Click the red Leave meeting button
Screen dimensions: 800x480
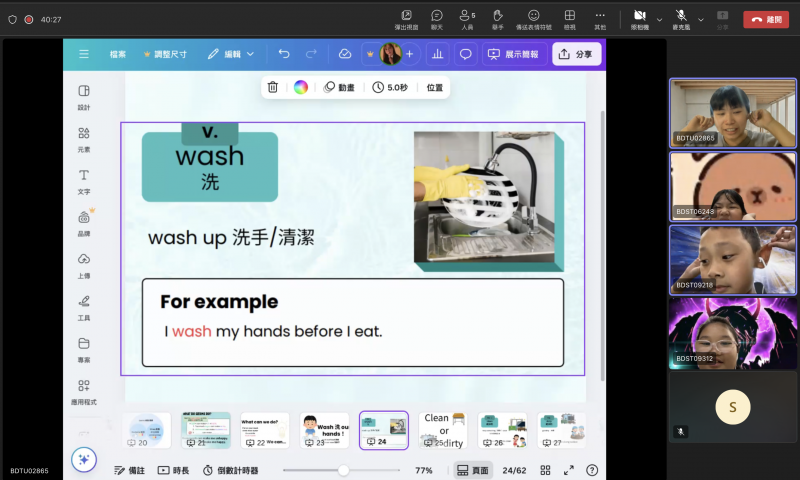click(x=766, y=19)
